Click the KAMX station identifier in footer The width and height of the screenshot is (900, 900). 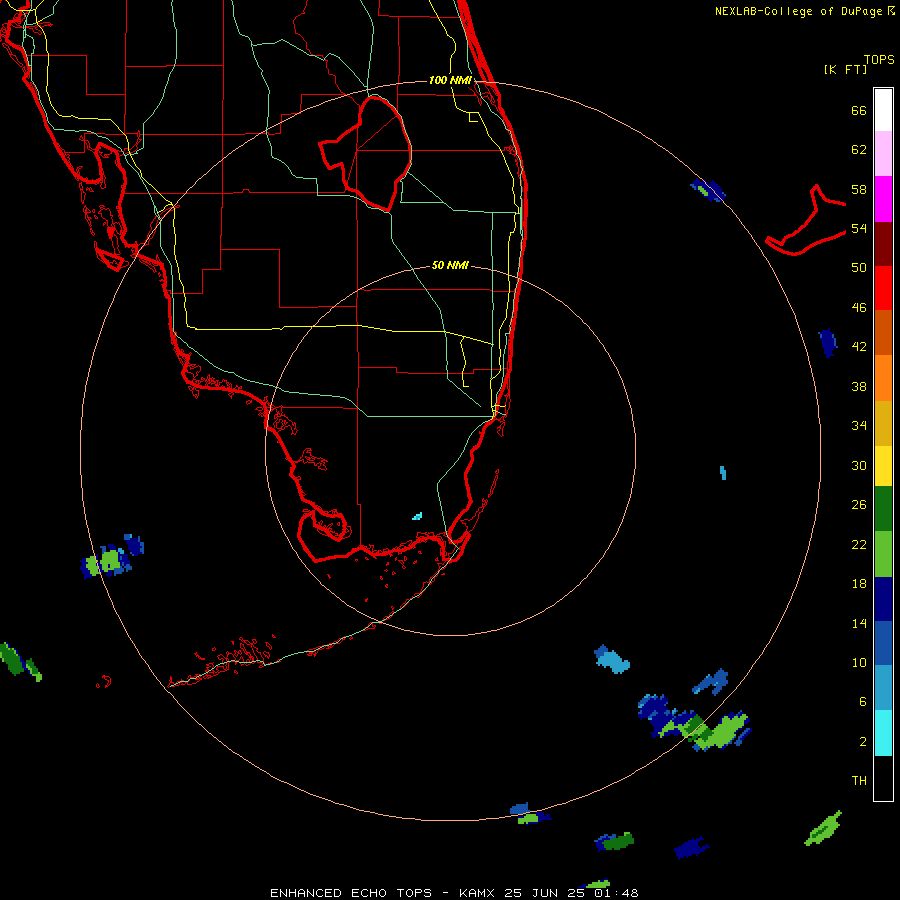tap(479, 893)
